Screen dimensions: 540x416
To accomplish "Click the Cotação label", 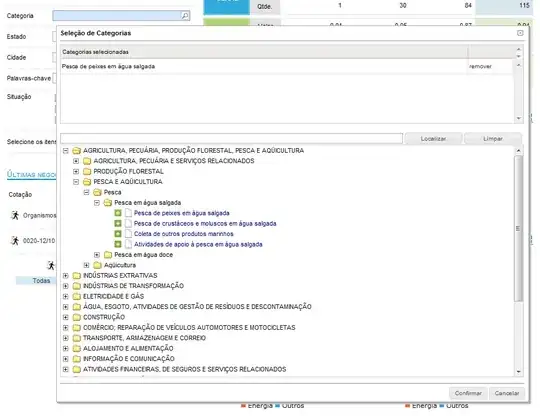I will tap(20, 195).
